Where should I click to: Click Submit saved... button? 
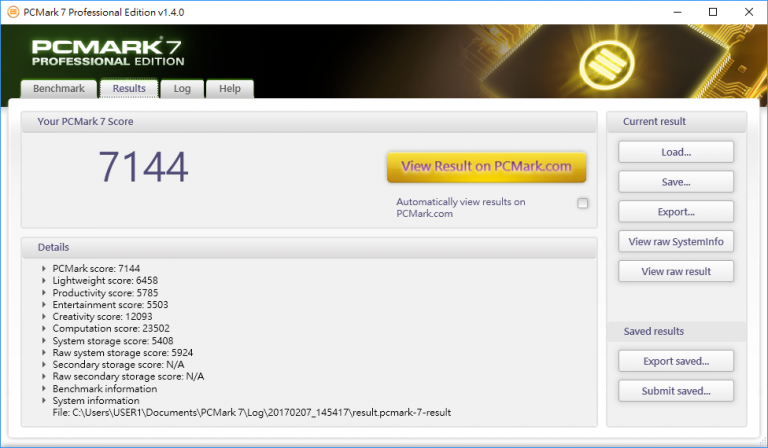(676, 391)
